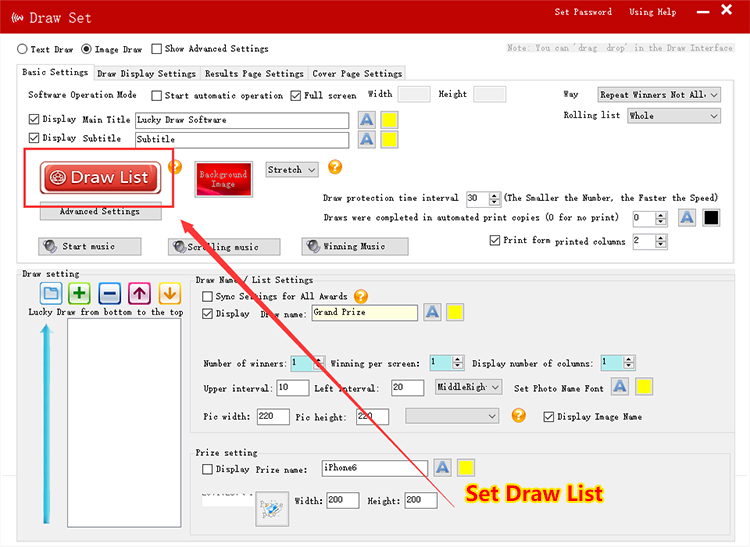This screenshot has height=547, width=750.
Task: Click the green plus add award icon
Action: tap(81, 294)
